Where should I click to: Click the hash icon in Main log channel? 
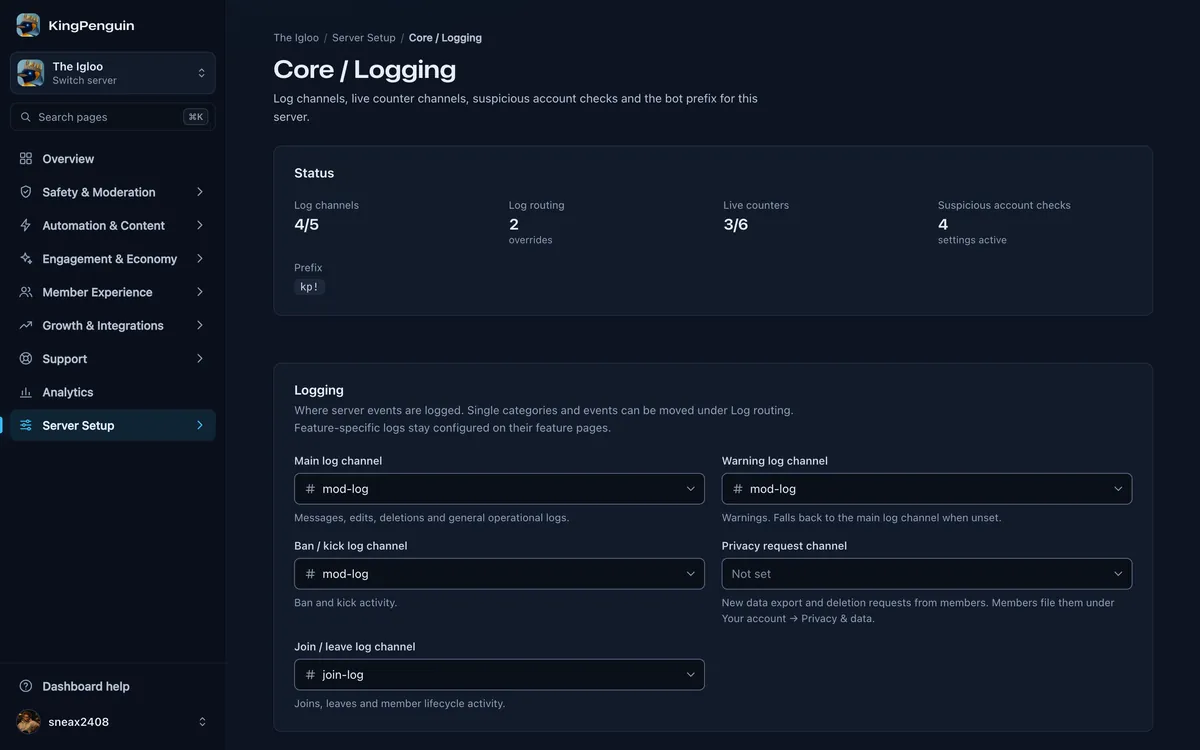[311, 489]
